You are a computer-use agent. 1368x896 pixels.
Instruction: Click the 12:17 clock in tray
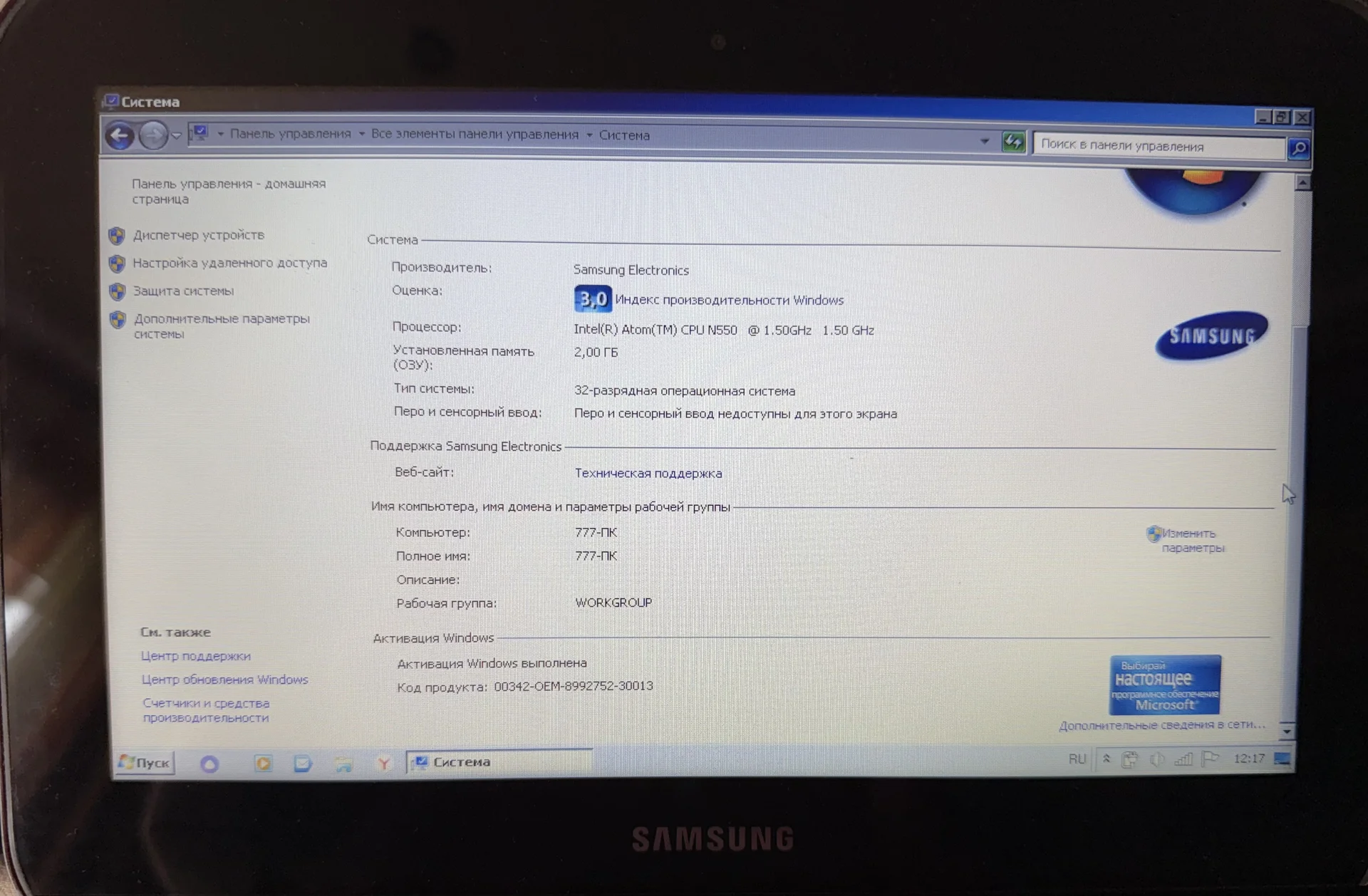[1249, 759]
